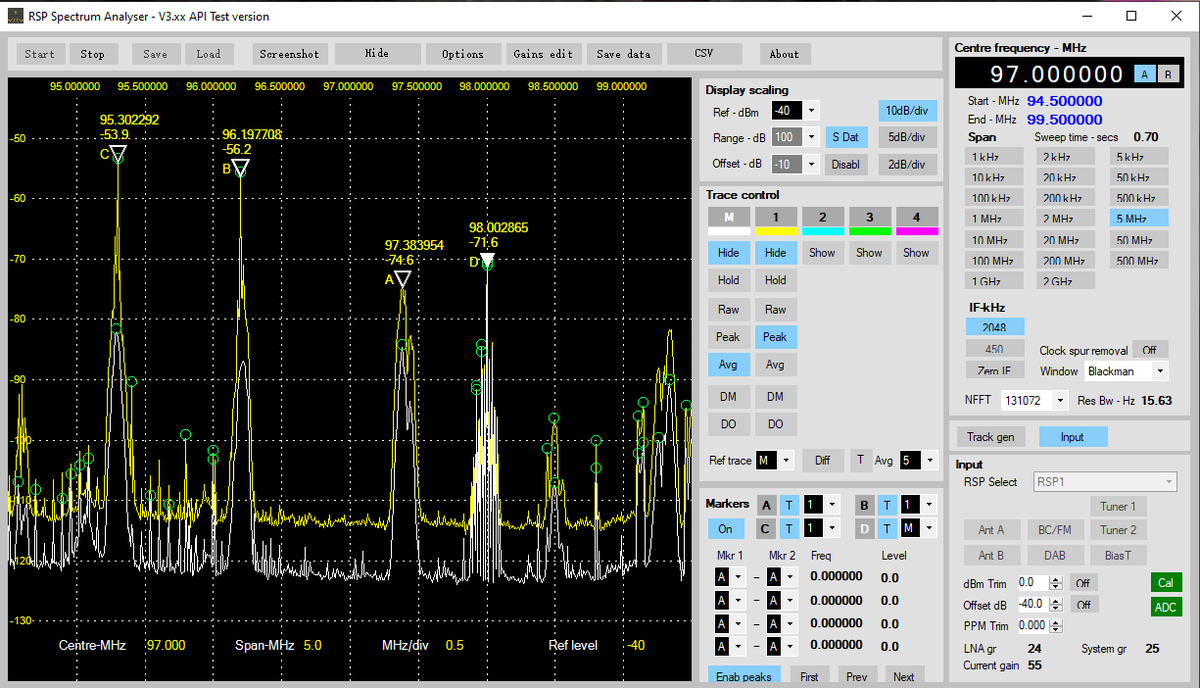The width and height of the screenshot is (1200, 688).
Task: Click the CSV button
Action: [x=704, y=54]
